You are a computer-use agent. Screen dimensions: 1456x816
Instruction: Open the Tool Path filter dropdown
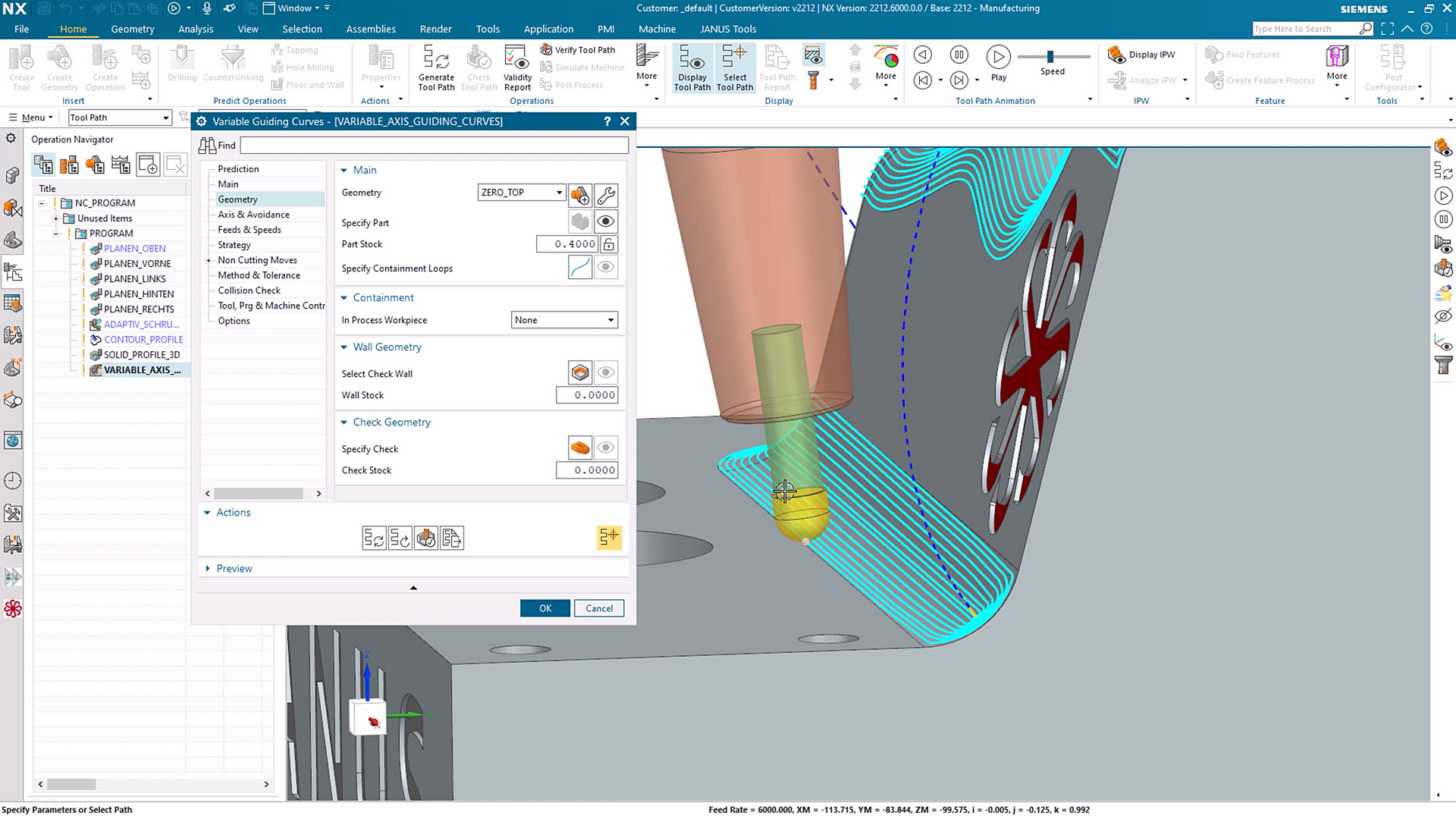click(119, 118)
